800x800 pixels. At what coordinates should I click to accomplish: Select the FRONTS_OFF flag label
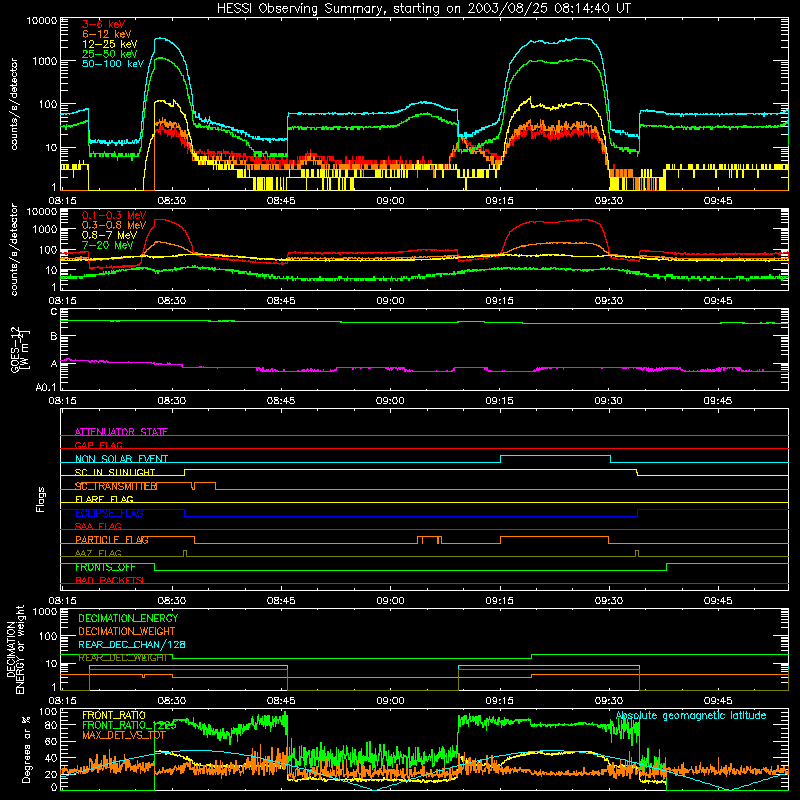[x=106, y=567]
